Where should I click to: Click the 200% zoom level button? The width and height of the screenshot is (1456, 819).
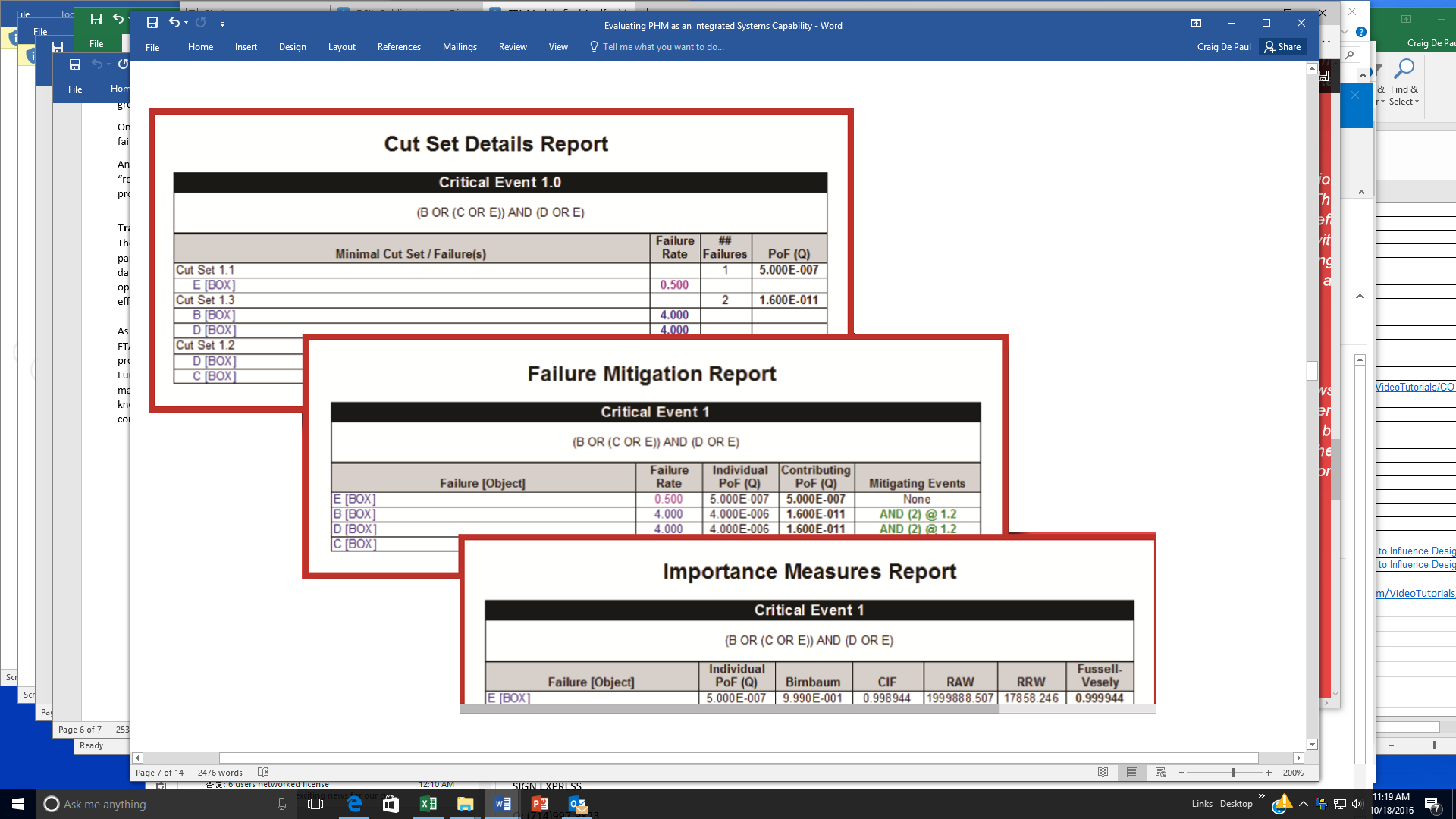pyautogui.click(x=1293, y=773)
